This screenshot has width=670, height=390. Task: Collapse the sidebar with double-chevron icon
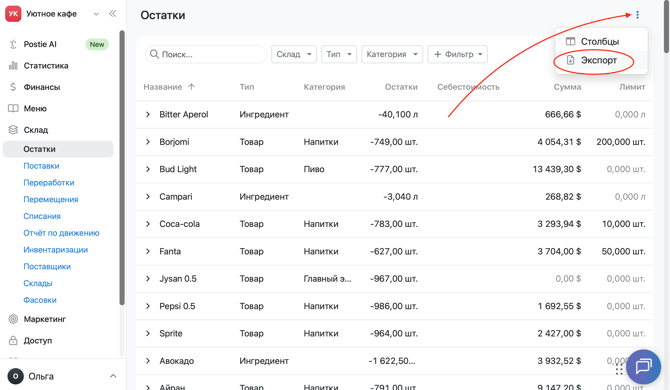tap(113, 14)
